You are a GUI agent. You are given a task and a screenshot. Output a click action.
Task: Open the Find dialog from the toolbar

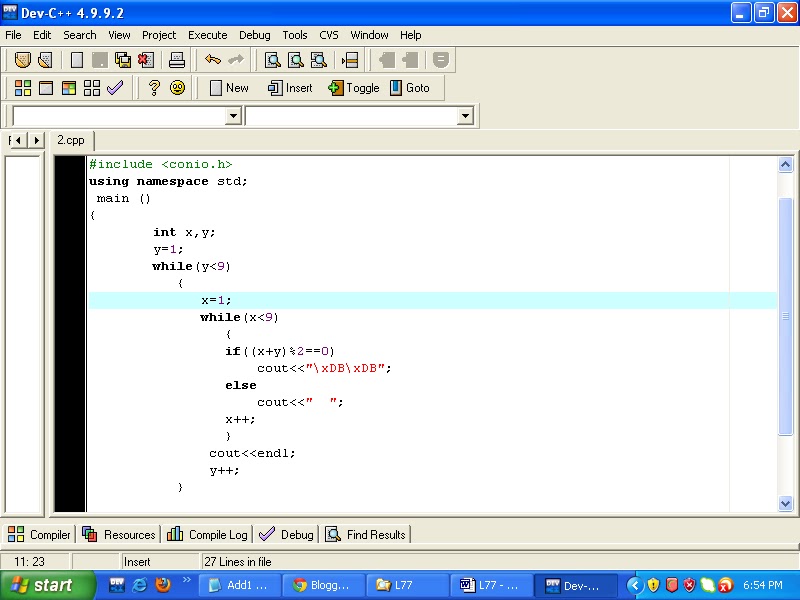pyautogui.click(x=270, y=60)
